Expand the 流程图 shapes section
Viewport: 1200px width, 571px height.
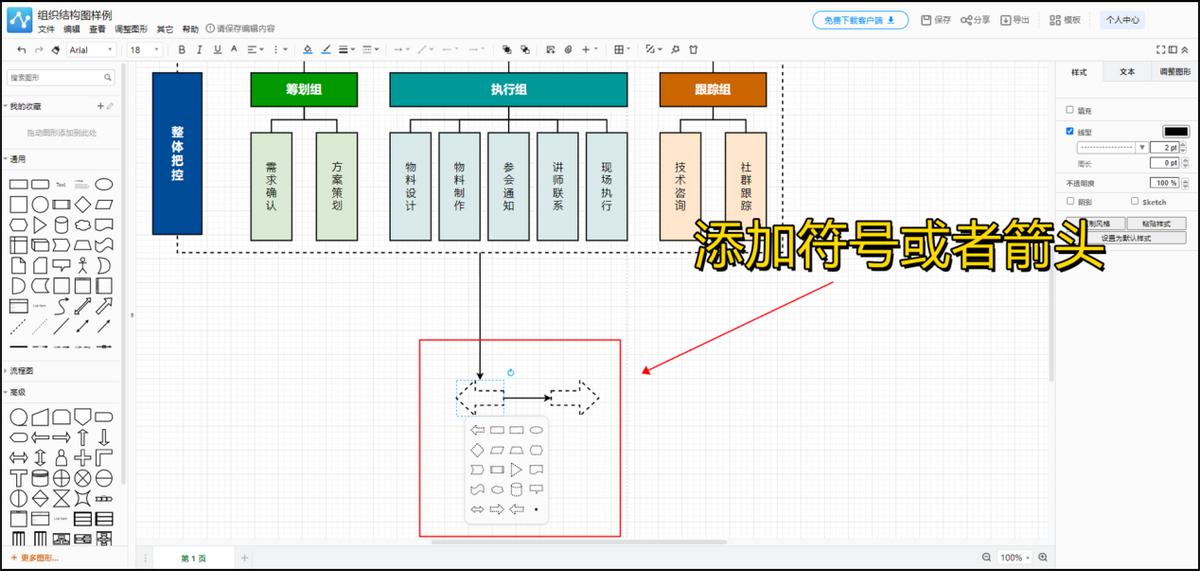coord(19,370)
